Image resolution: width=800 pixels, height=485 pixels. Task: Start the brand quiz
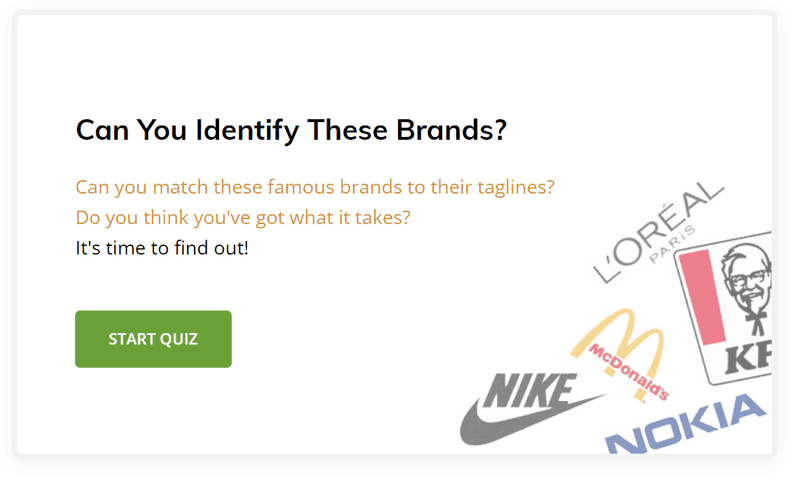[153, 339]
